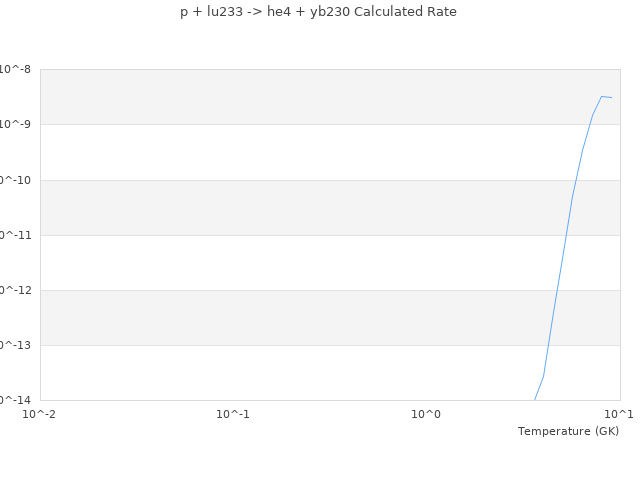This screenshot has height=480, width=640.
Task: Select the 10^1 x-axis tick label
Action: 618,414
